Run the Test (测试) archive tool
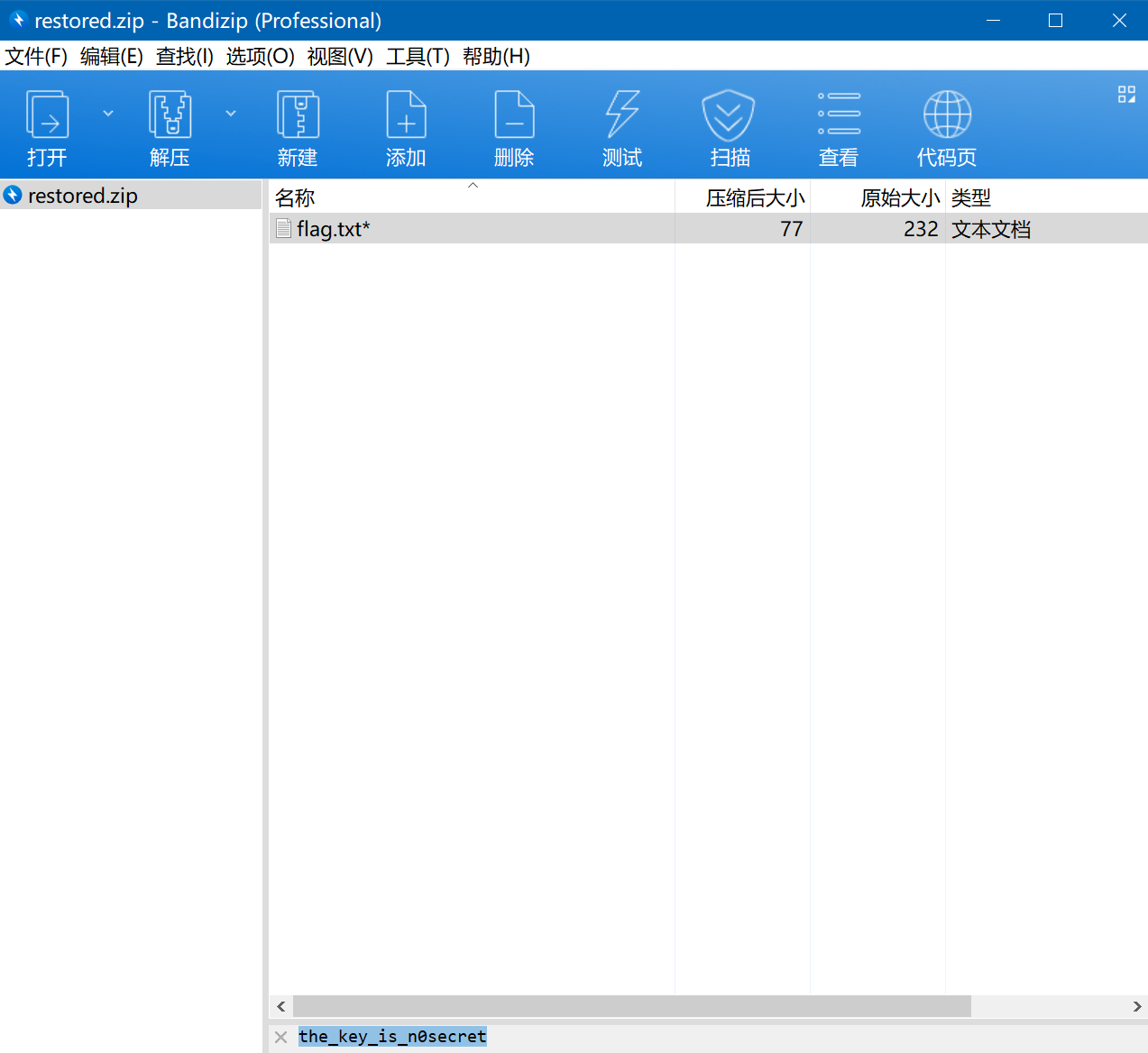 (622, 115)
